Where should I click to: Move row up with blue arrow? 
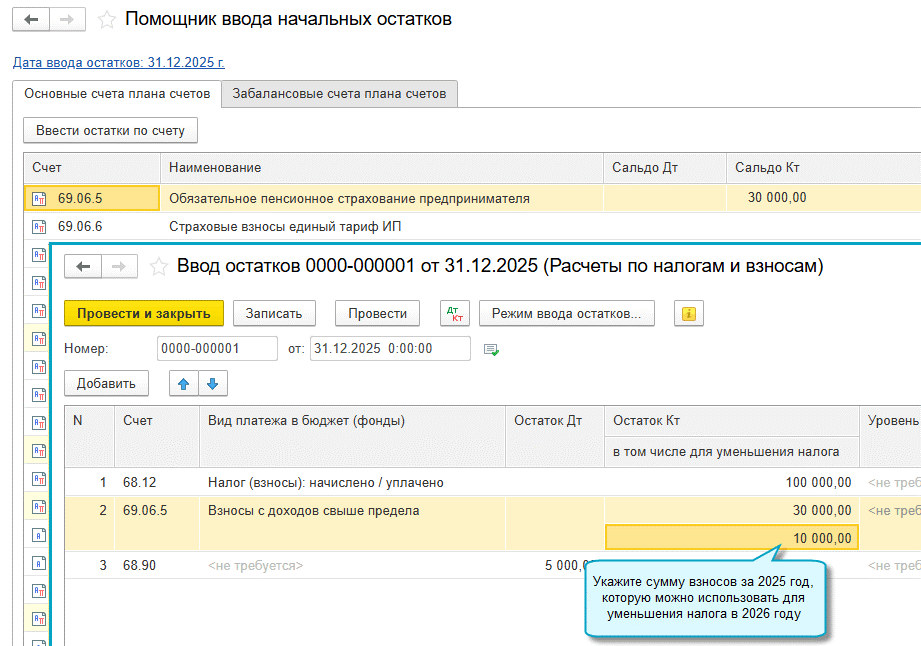pyautogui.click(x=184, y=383)
